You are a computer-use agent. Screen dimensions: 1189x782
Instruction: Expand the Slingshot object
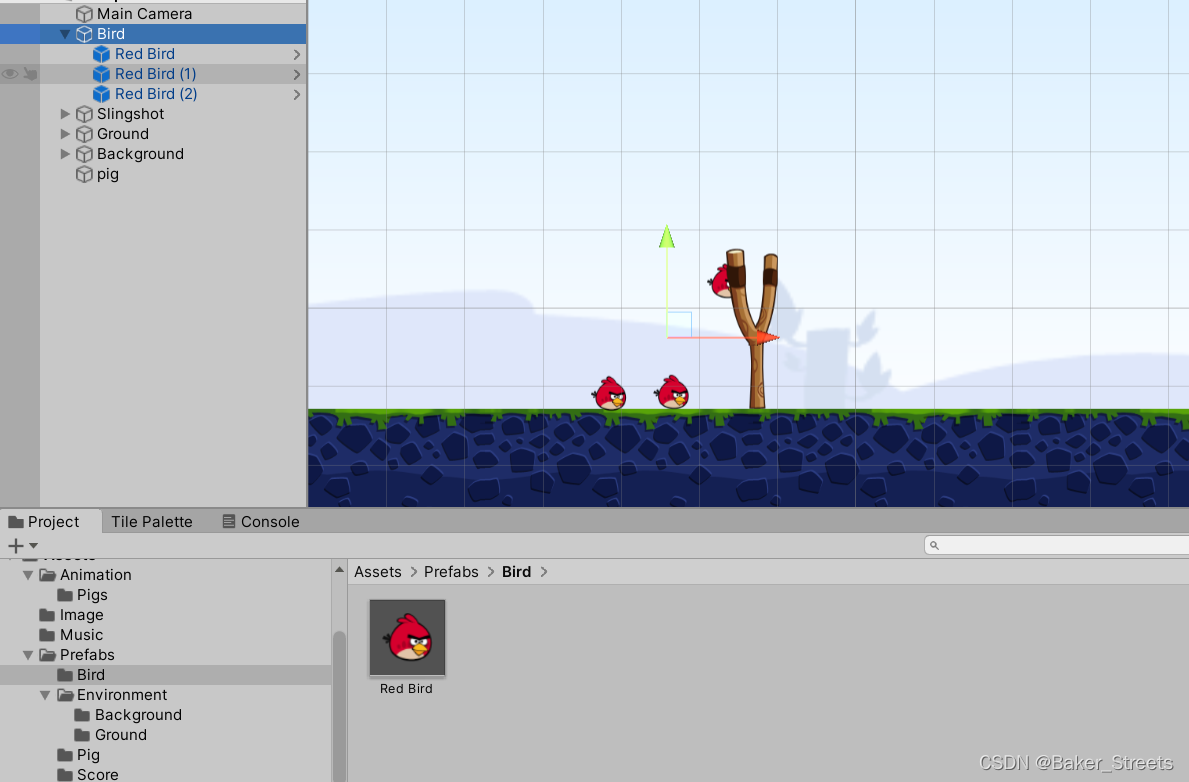point(65,114)
